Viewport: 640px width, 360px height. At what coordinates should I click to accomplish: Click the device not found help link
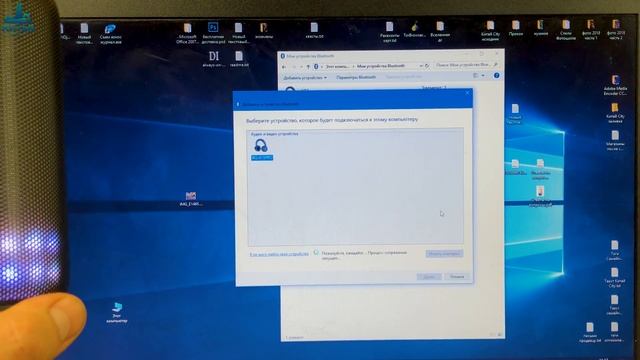click(x=279, y=254)
